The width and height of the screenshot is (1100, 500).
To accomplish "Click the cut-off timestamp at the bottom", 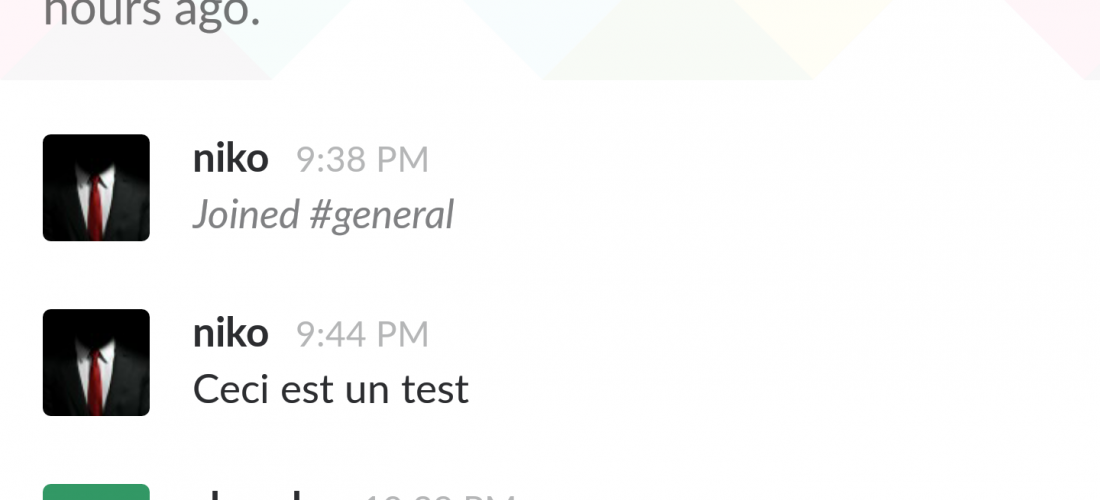I will click(438, 496).
